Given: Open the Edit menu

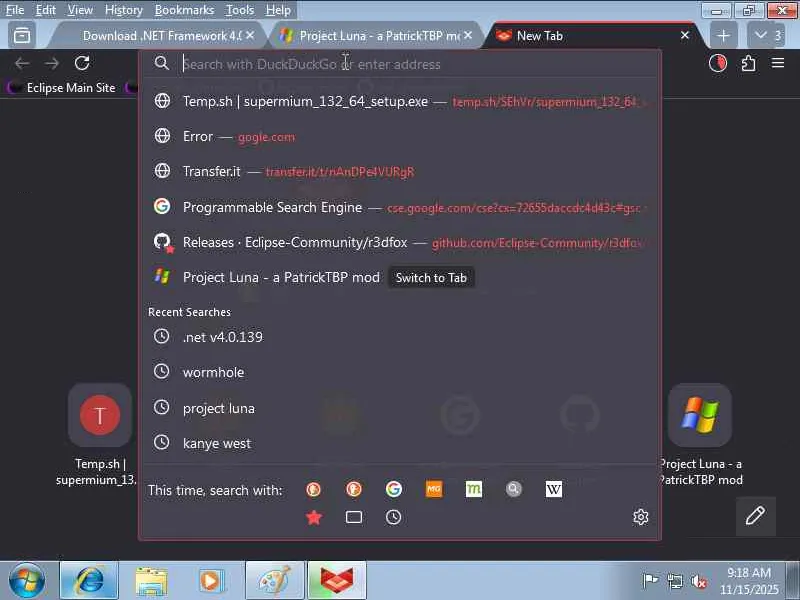Looking at the screenshot, I should 45,10.
